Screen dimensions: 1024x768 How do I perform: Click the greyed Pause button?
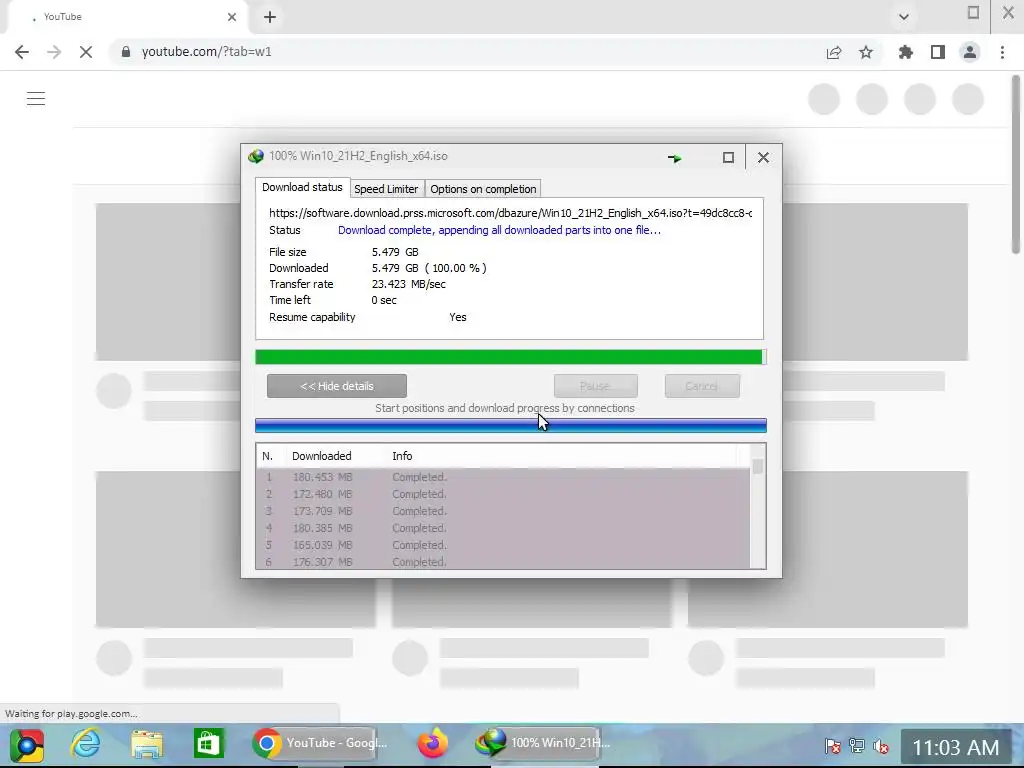[596, 386]
